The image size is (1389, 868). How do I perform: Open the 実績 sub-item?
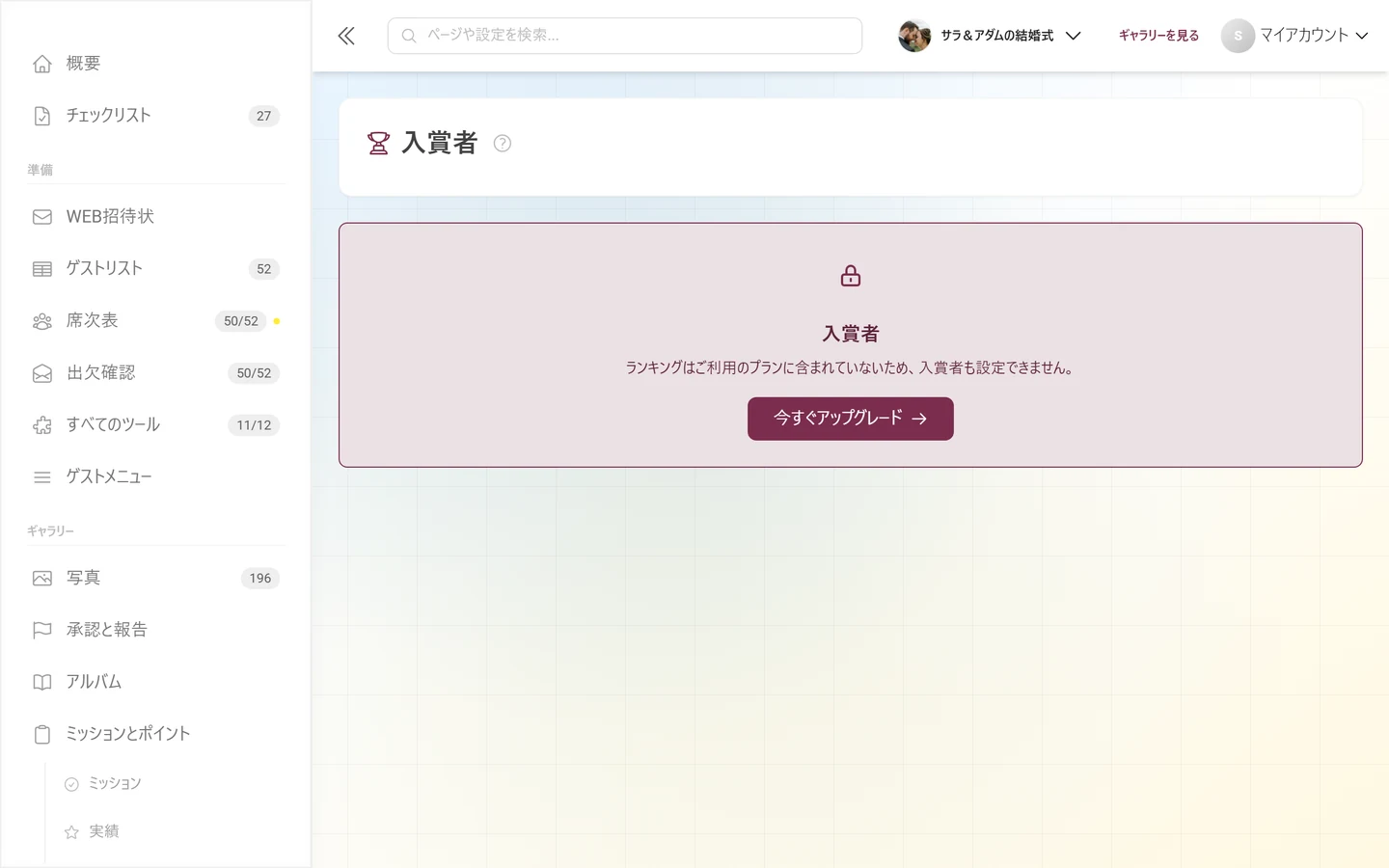click(x=103, y=832)
